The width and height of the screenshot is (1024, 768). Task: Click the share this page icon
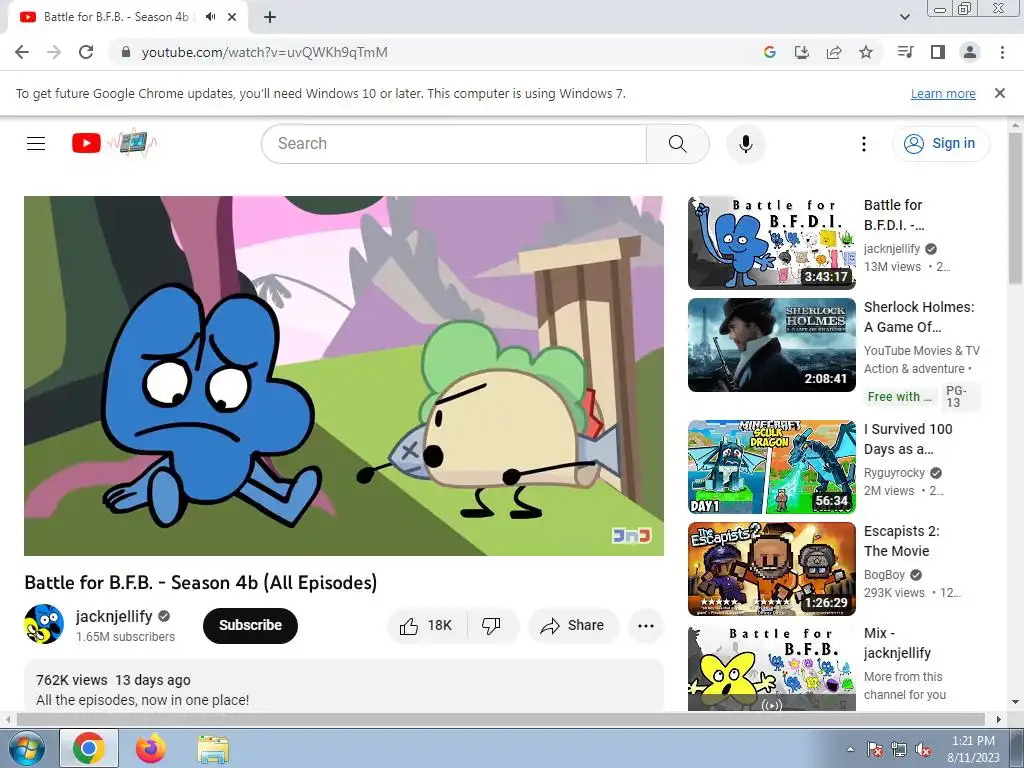click(834, 52)
